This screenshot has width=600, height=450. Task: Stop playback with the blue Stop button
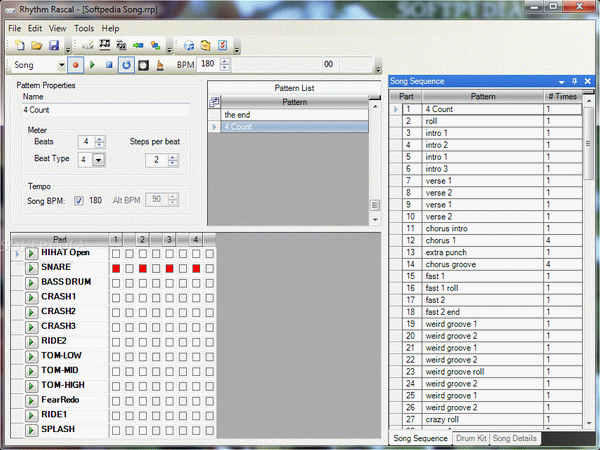click(109, 65)
